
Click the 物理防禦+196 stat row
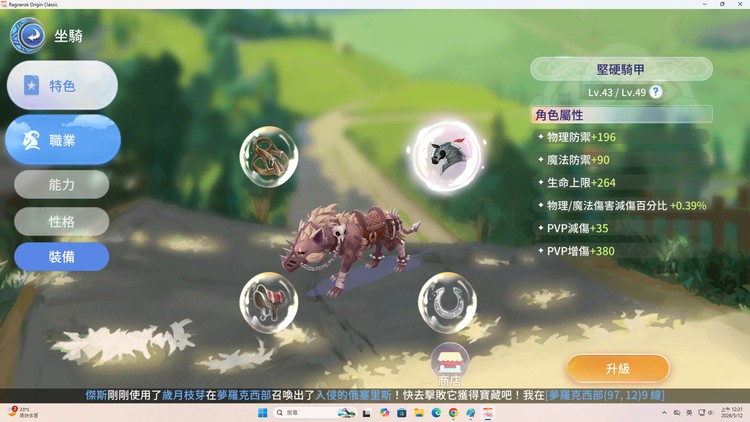[x=621, y=137]
